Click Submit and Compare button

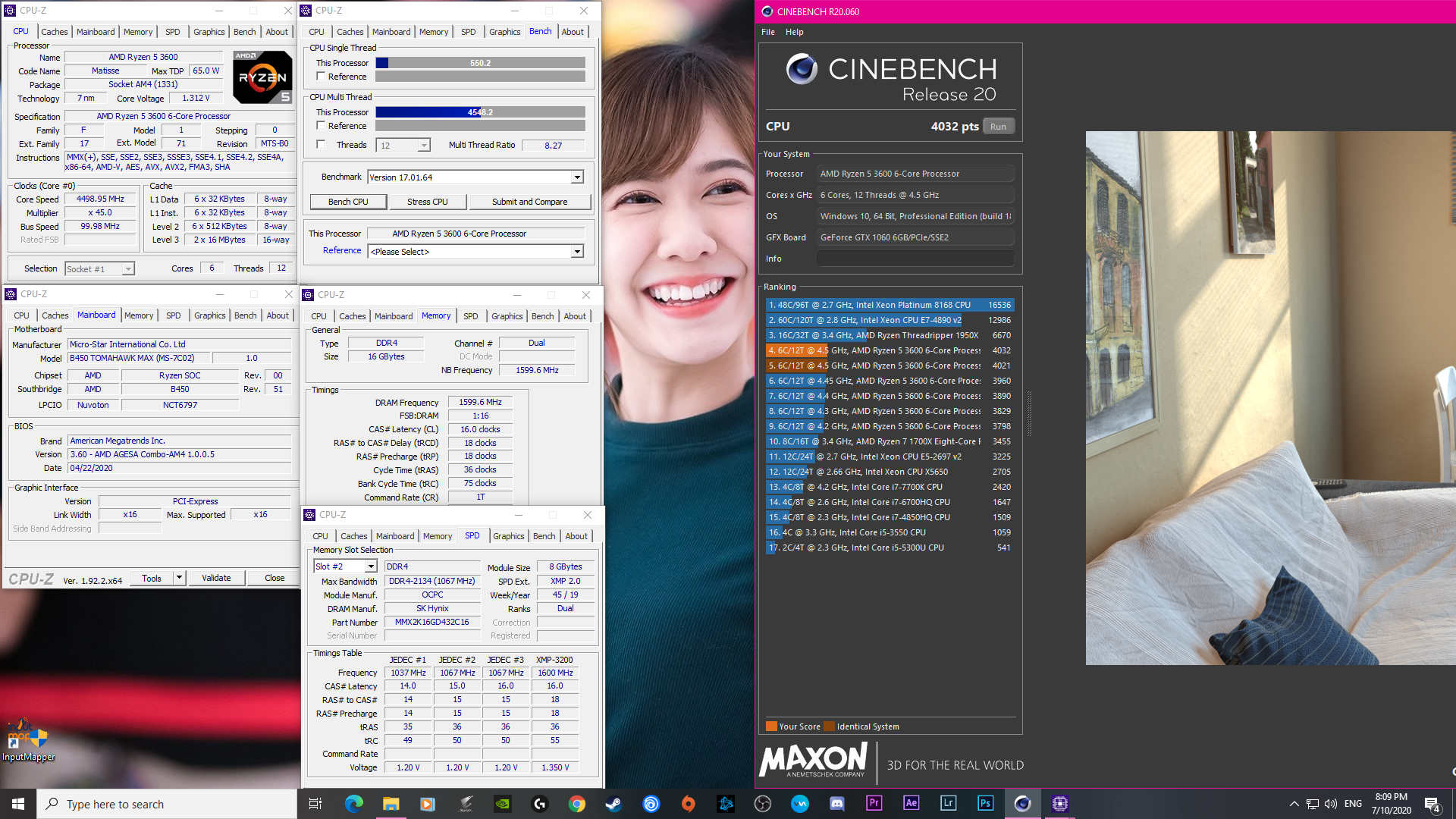click(x=529, y=202)
